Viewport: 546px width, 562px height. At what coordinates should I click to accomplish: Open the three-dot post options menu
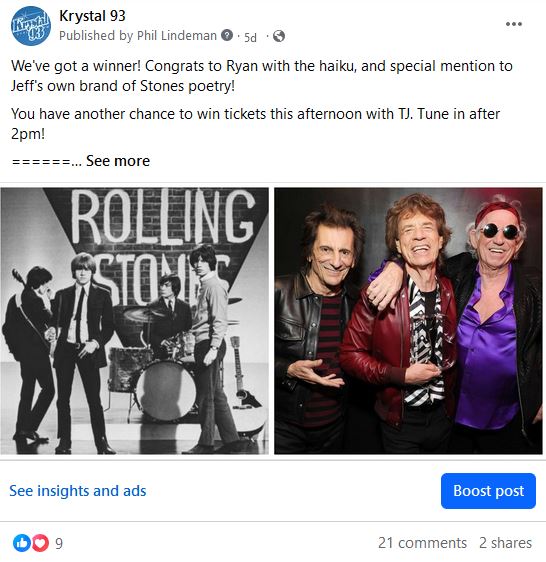coord(514,24)
